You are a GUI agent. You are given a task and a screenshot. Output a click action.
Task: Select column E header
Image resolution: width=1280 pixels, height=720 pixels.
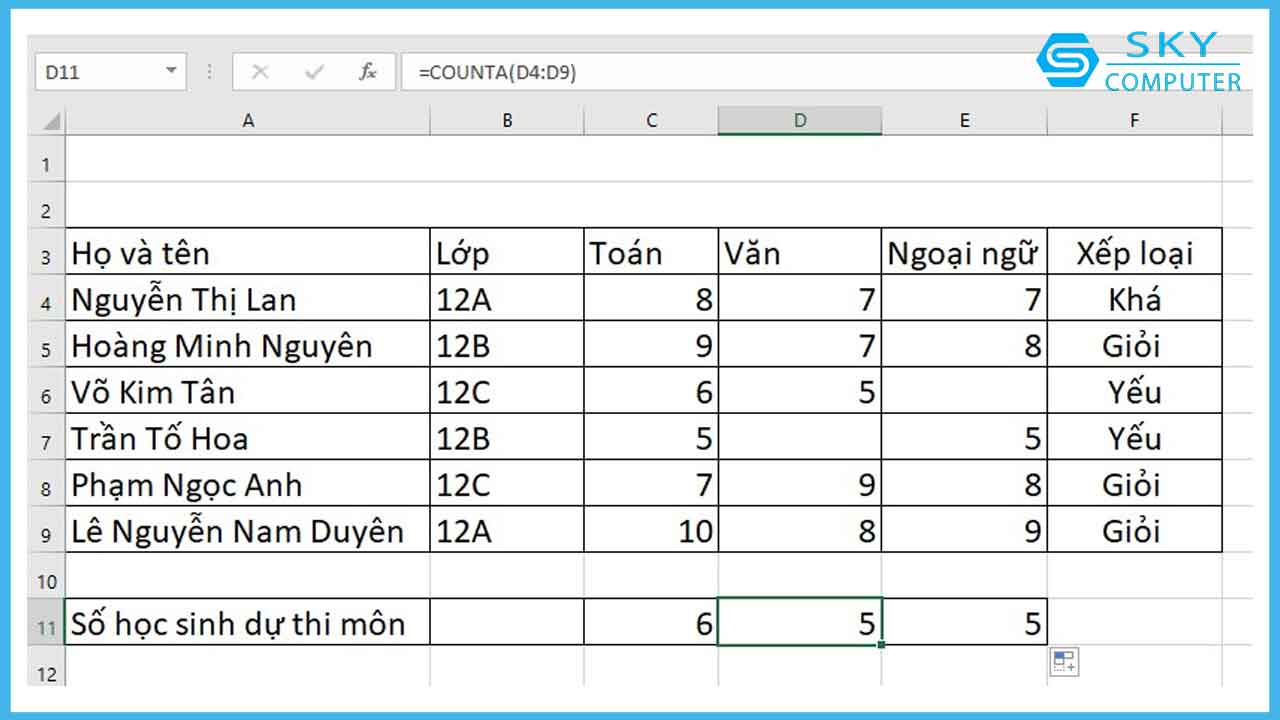[x=964, y=121]
